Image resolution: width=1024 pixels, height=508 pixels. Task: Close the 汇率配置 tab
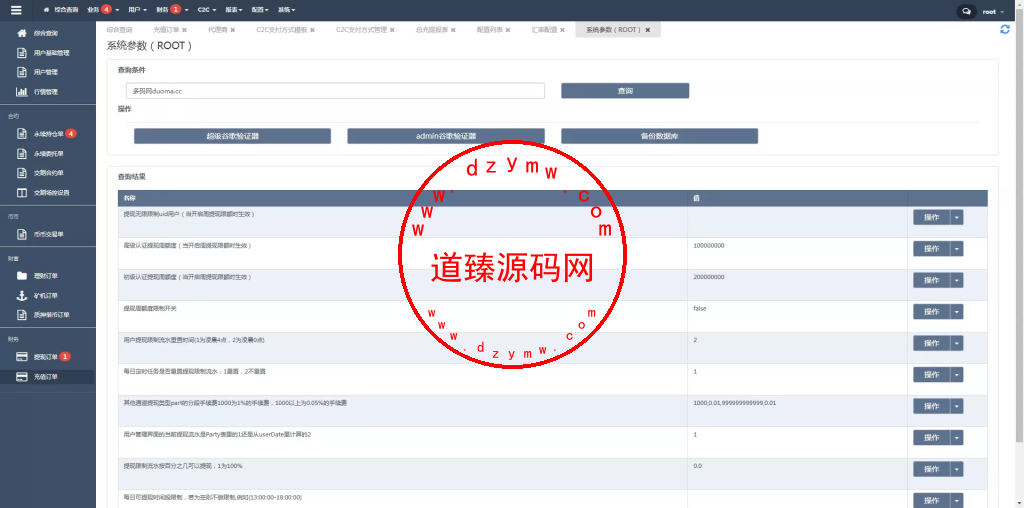coord(562,30)
